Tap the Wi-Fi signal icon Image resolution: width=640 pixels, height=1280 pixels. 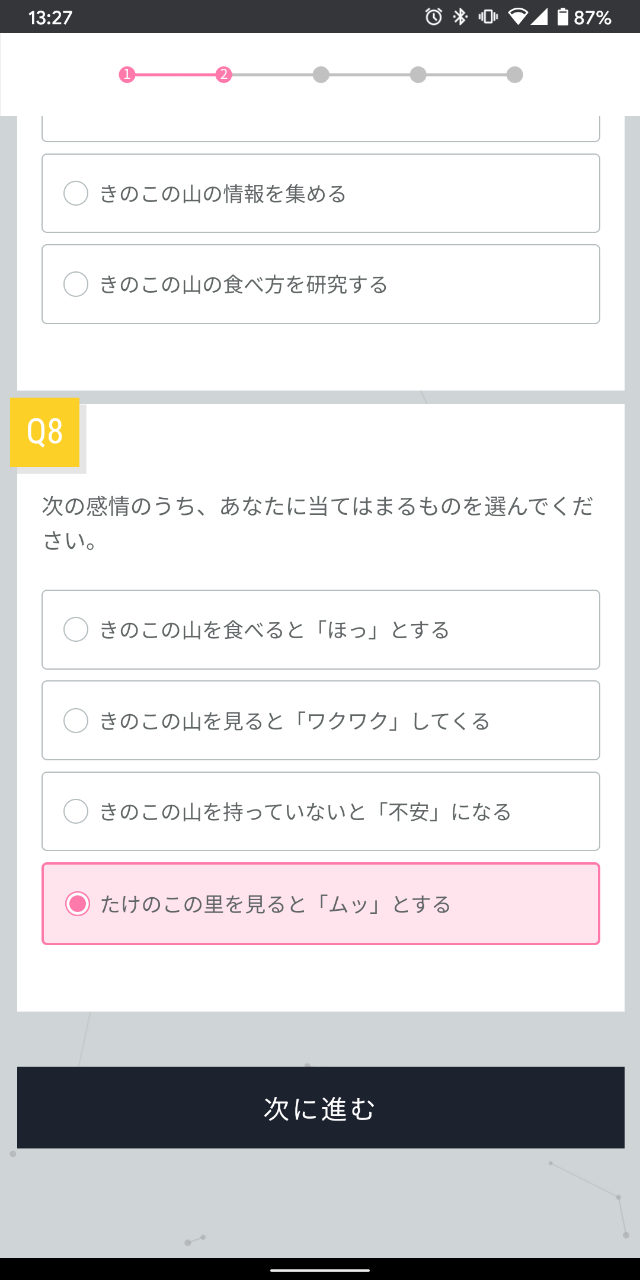pos(517,17)
